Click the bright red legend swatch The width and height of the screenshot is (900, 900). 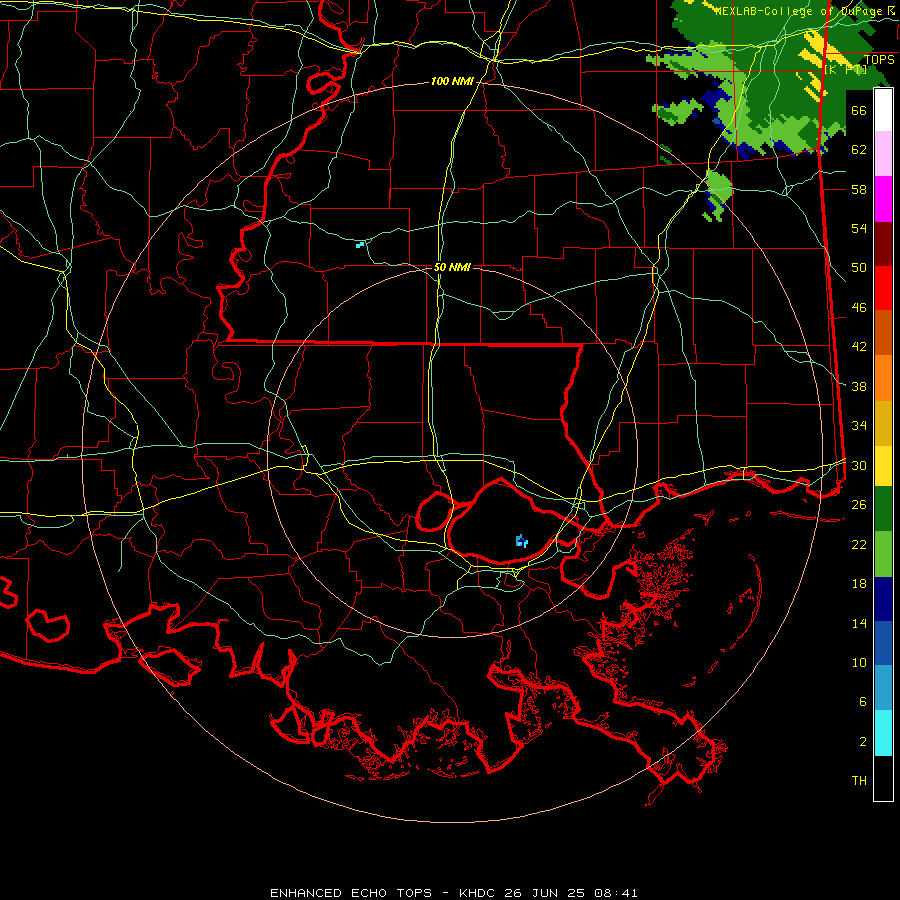(x=883, y=288)
